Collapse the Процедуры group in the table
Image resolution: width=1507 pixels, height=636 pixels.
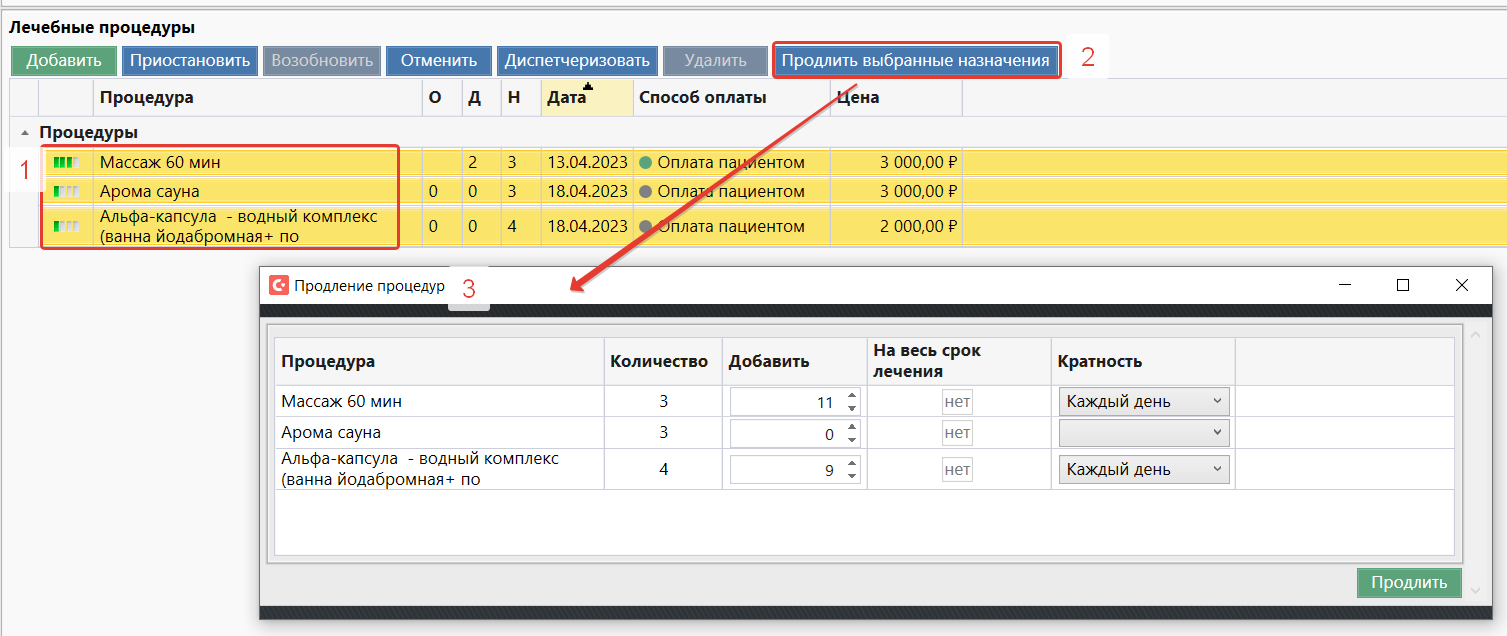(24, 132)
